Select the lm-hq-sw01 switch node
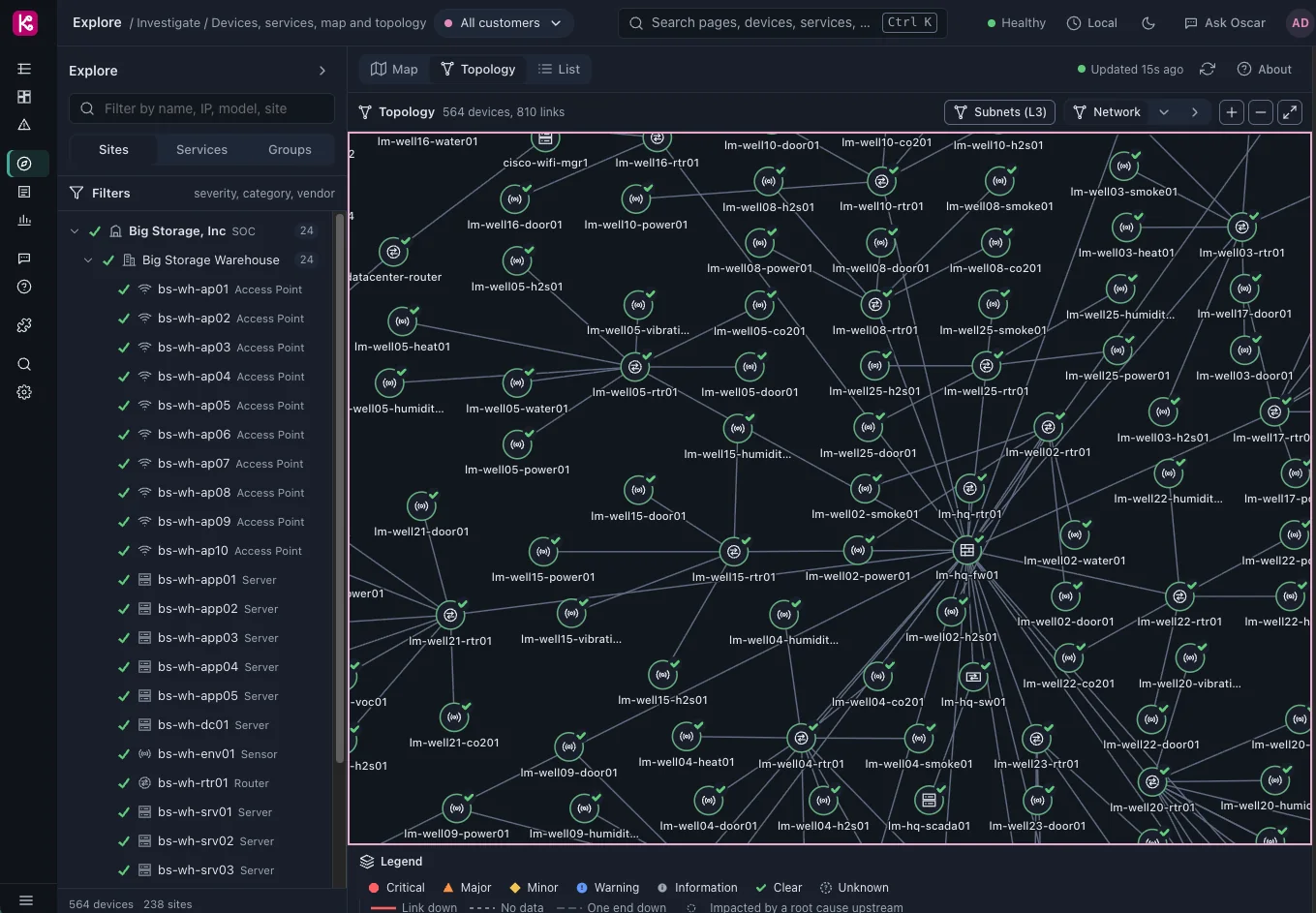1316x913 pixels. point(973,677)
